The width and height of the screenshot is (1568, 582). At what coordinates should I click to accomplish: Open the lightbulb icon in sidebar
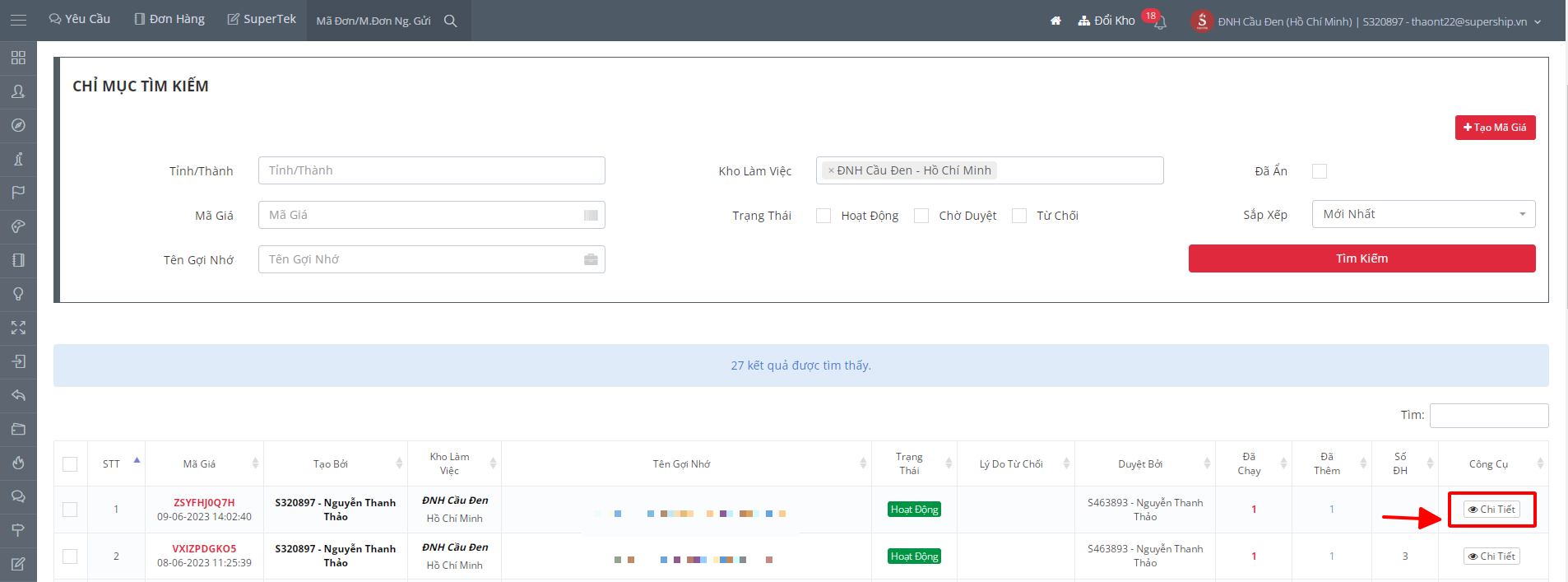click(18, 294)
